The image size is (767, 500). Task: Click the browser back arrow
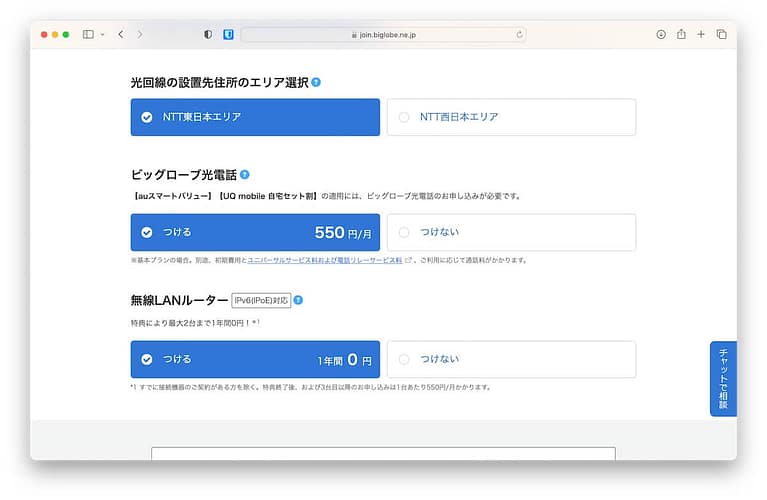pyautogui.click(x=120, y=34)
